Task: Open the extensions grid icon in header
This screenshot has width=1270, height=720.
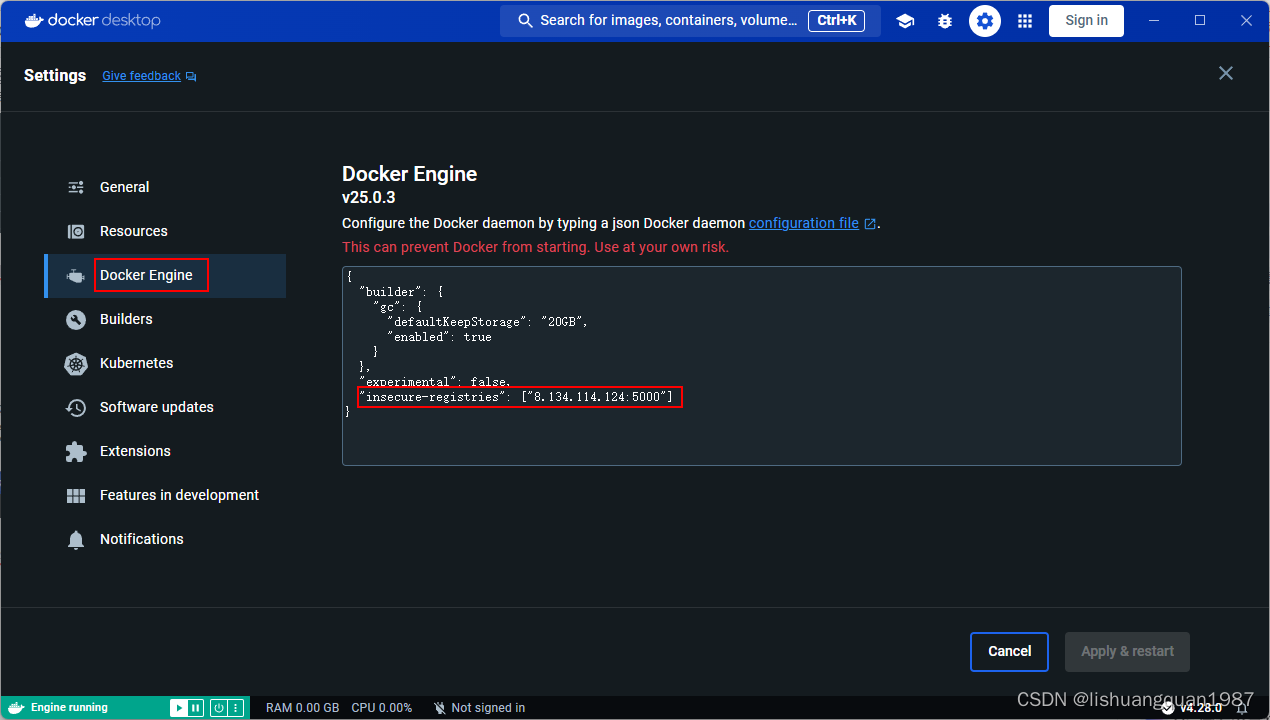Action: point(1025,21)
